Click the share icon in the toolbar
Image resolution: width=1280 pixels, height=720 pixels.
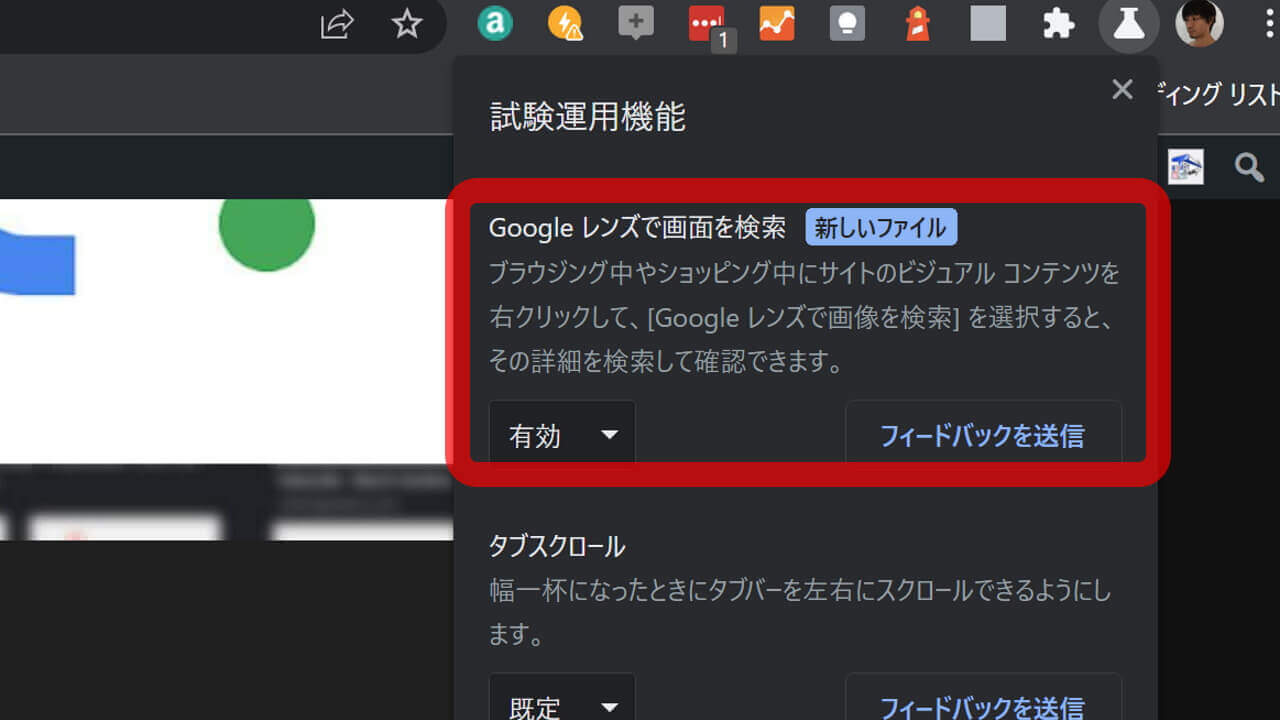[337, 24]
